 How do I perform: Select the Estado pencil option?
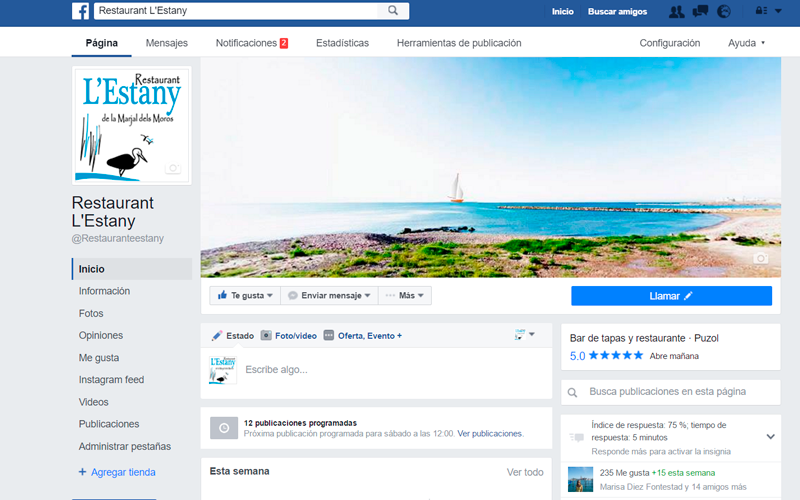click(233, 336)
